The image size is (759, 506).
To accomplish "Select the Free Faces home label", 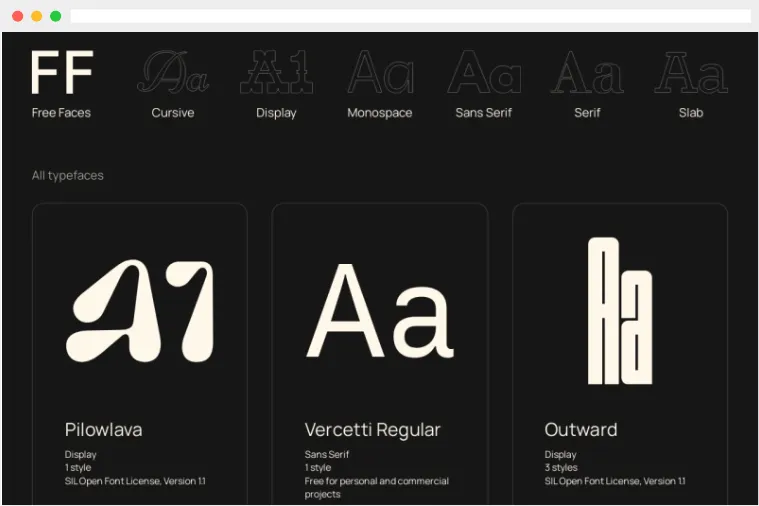I will 61,113.
